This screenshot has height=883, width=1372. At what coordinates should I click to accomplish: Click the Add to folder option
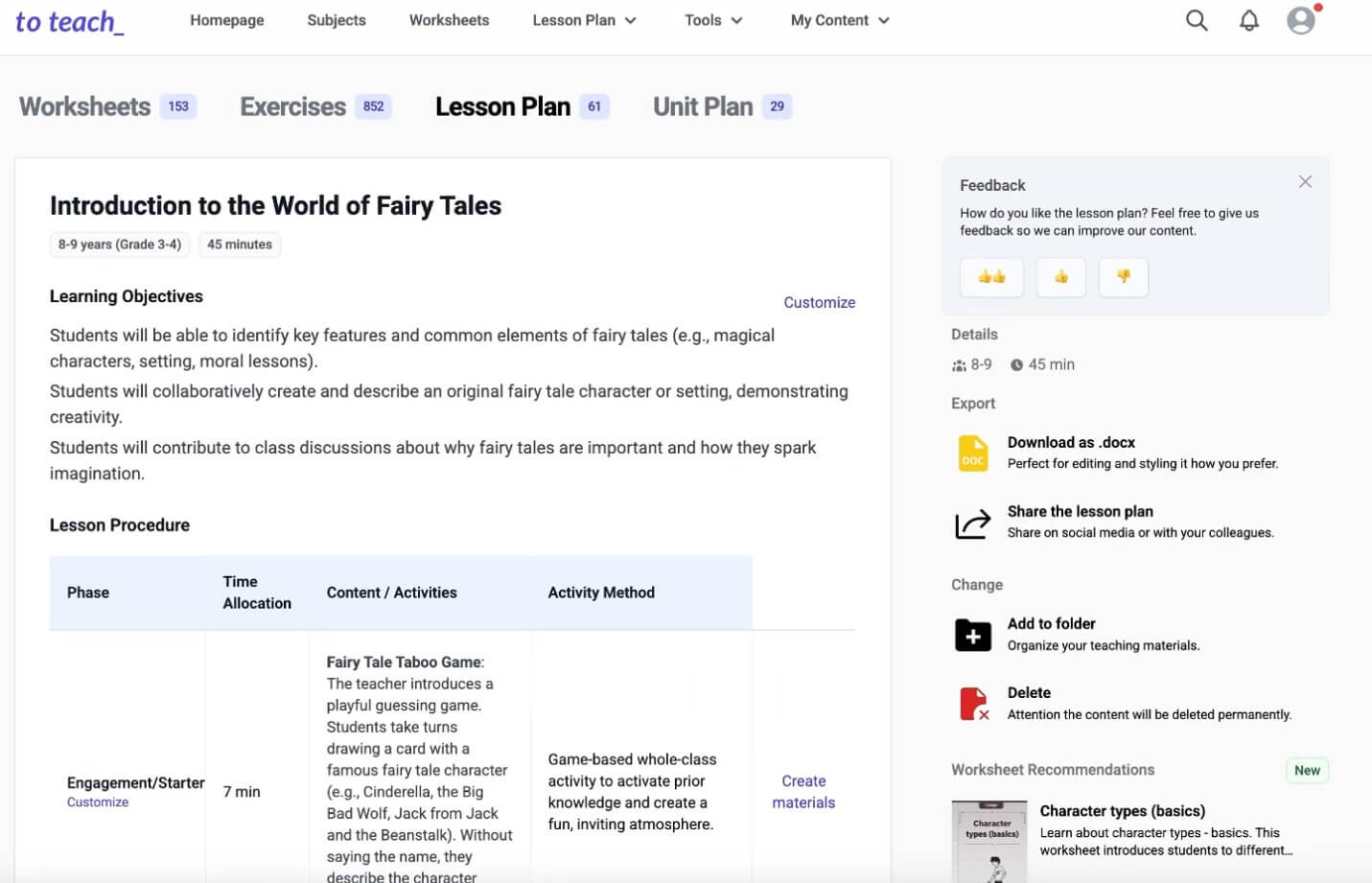click(1052, 623)
